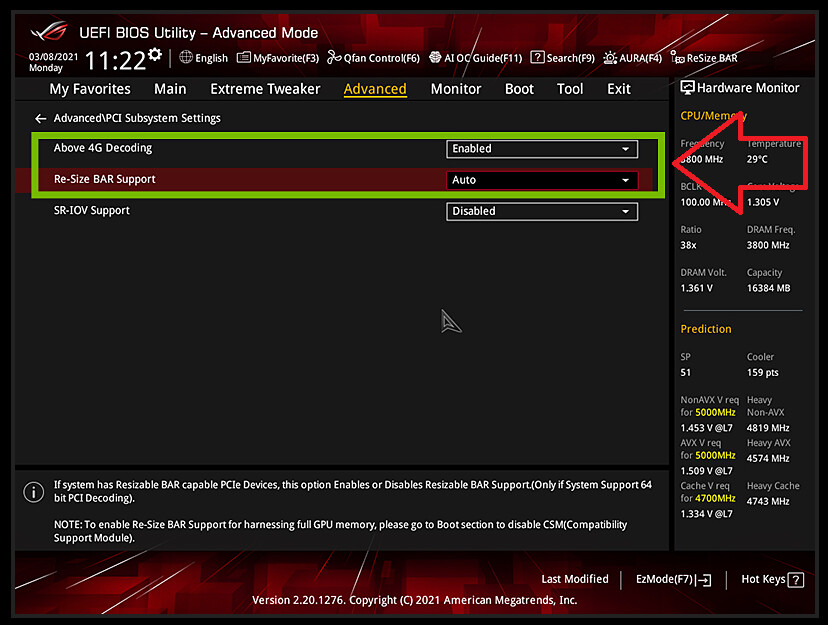This screenshot has height=625, width=828.
Task: Click the Last Modified button
Action: click(574, 579)
